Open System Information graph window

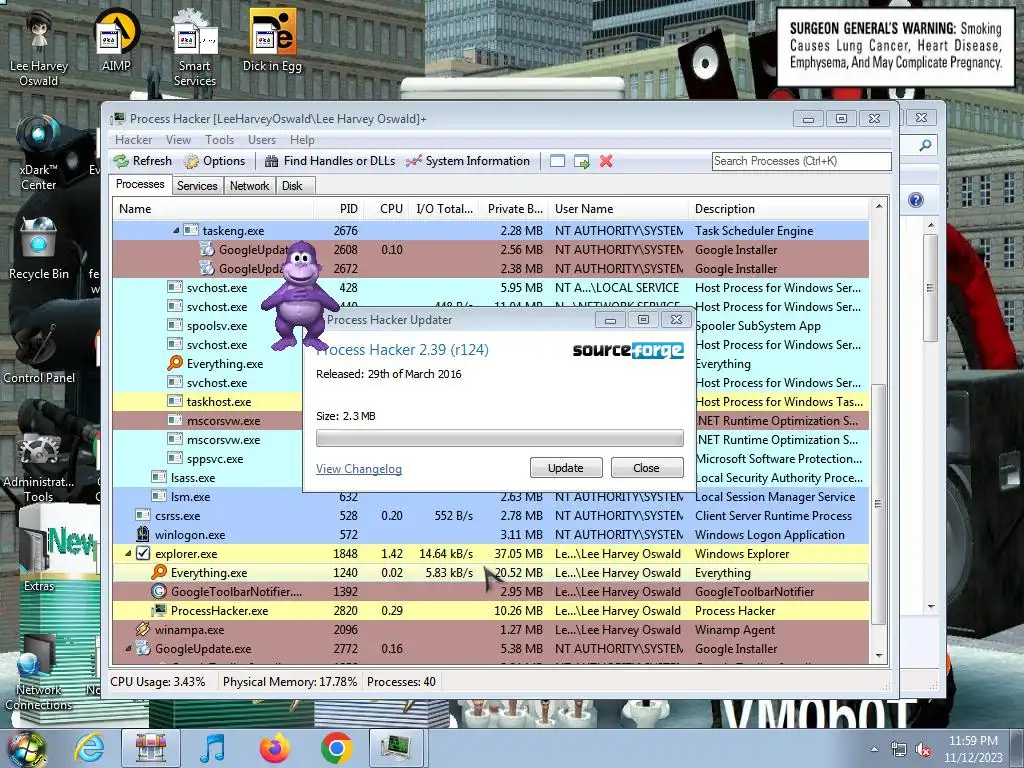pyautogui.click(x=468, y=161)
